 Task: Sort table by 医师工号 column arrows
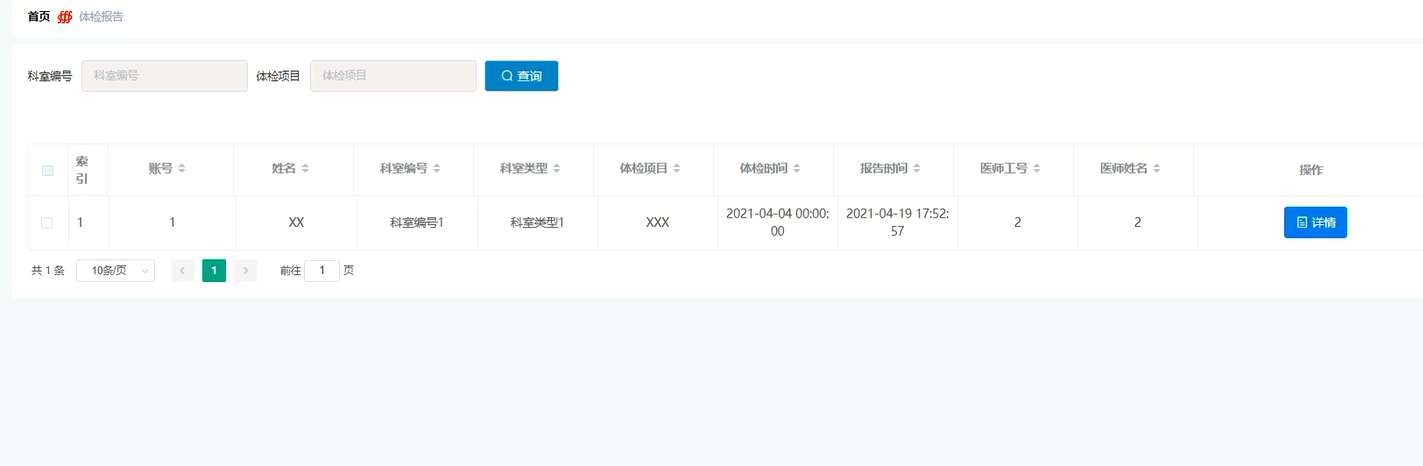pos(1037,169)
